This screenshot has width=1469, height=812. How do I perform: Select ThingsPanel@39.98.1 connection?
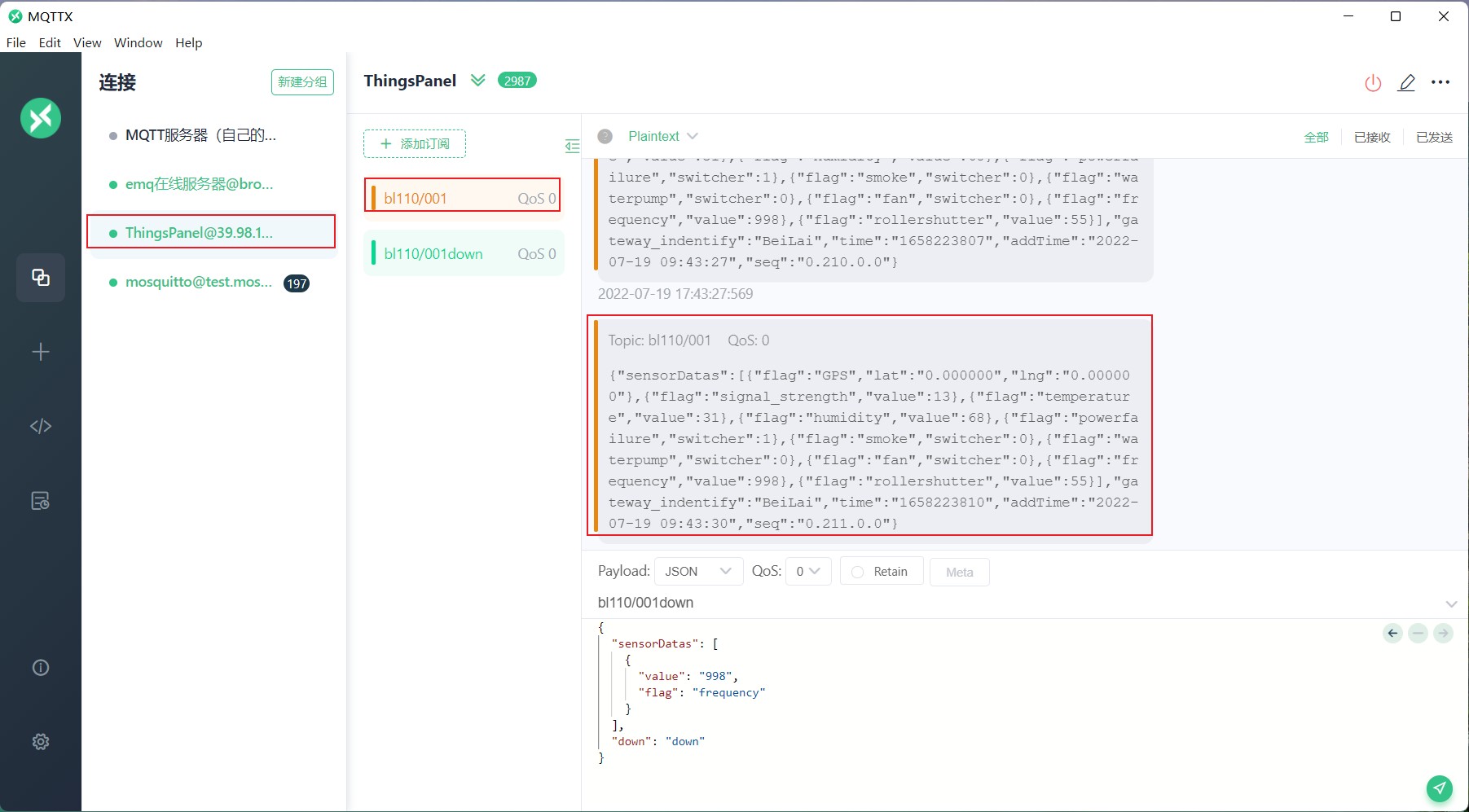(x=212, y=233)
